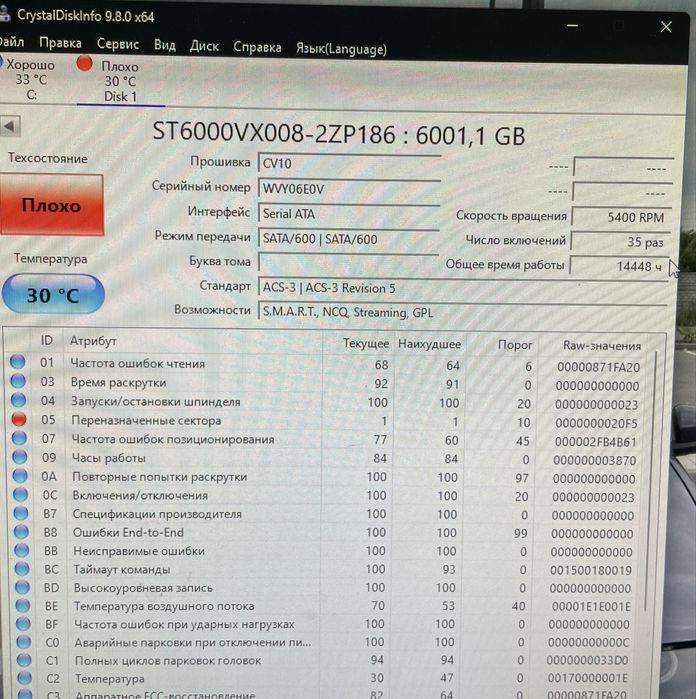The height and width of the screenshot is (699, 696).
Task: Open the Сервис menu
Action: click(x=118, y=44)
